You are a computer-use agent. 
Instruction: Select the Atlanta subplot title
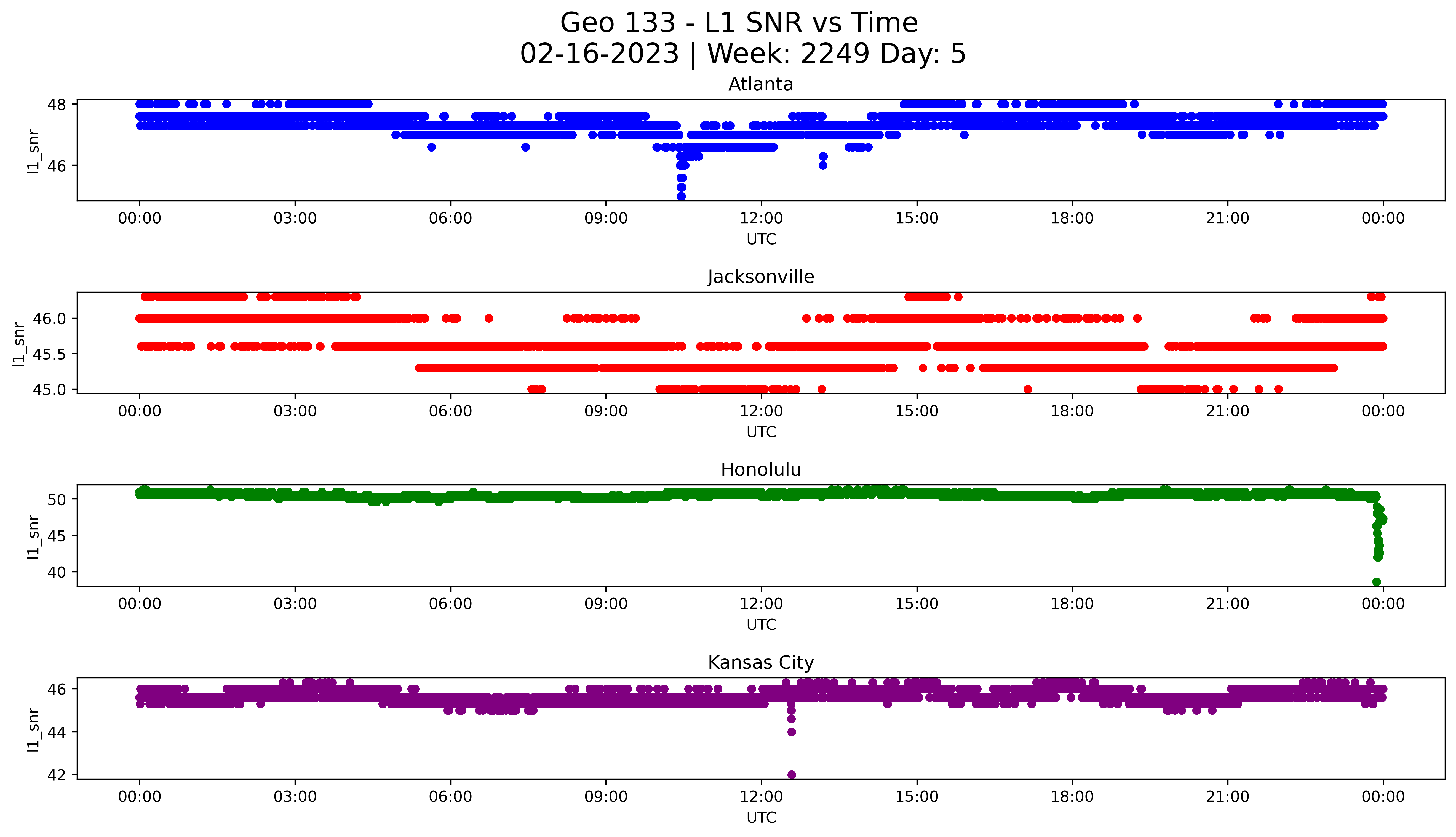760,84
